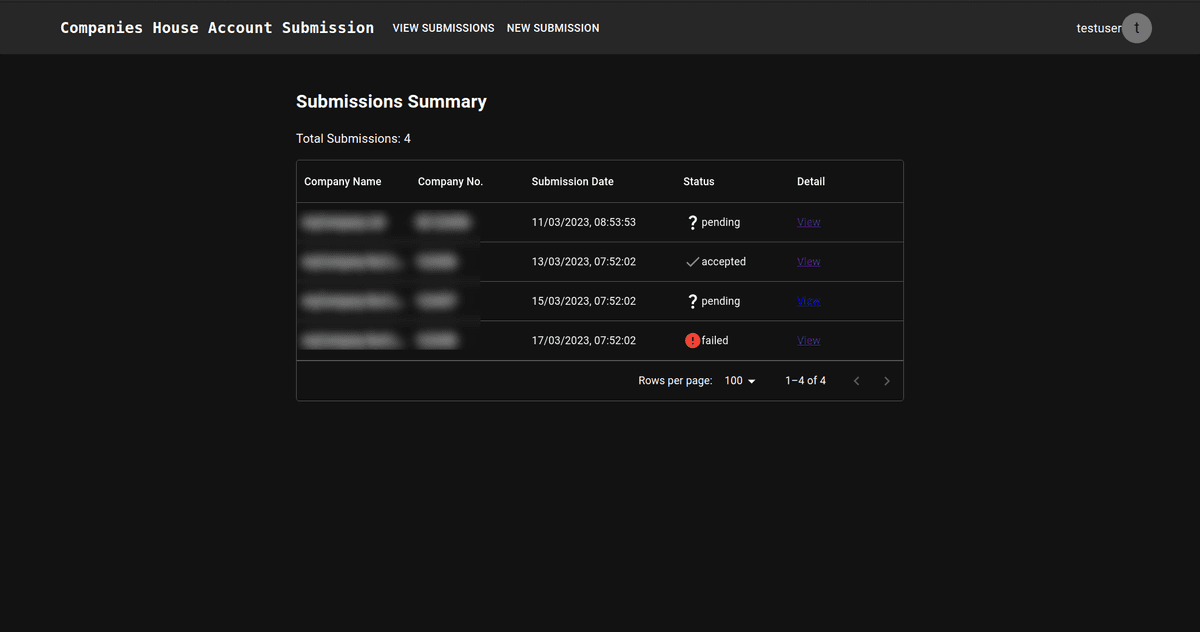View details of the 11/03/2023 submission
The width and height of the screenshot is (1200, 632).
tap(809, 222)
